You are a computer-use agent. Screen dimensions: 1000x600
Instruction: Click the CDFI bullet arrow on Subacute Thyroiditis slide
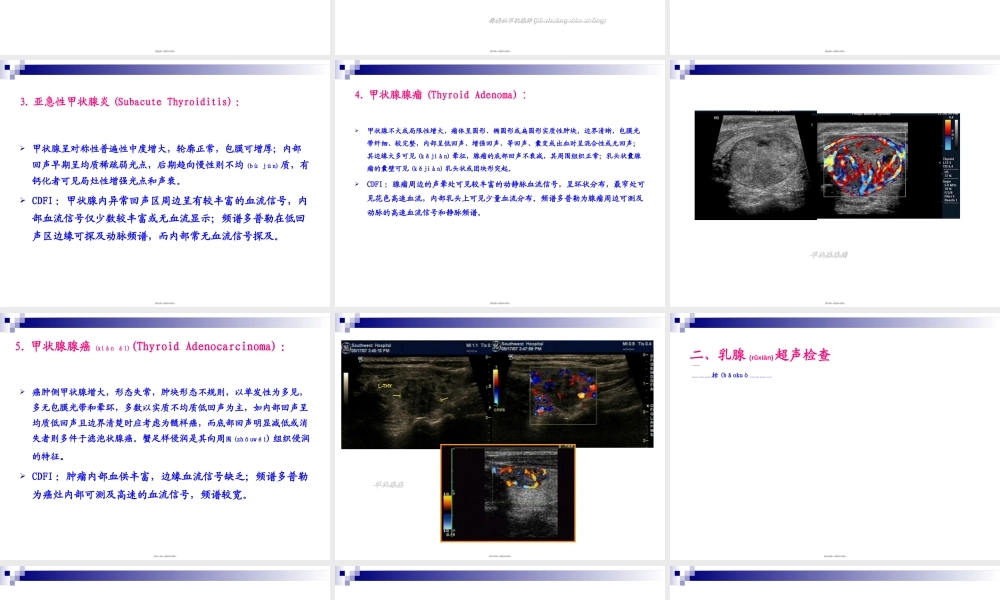(24, 200)
